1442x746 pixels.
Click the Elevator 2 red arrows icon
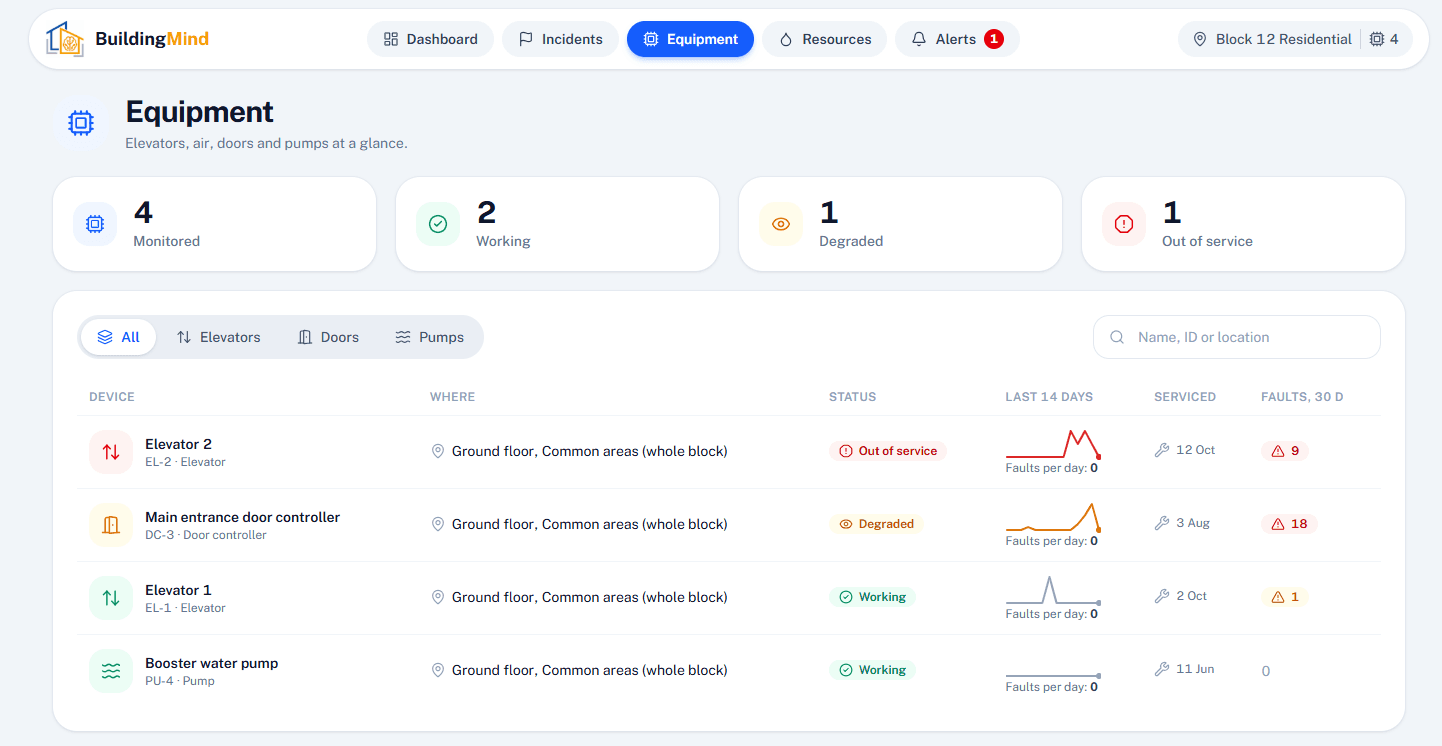[111, 452]
